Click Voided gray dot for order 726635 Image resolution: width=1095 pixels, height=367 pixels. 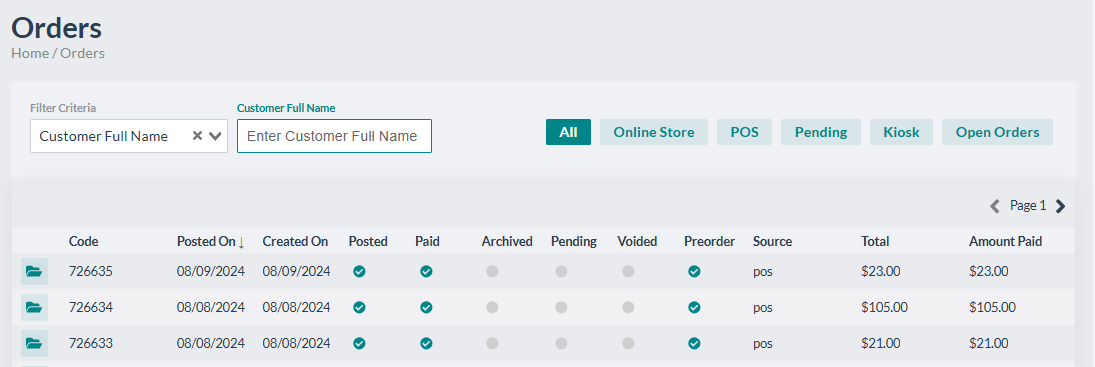(629, 271)
